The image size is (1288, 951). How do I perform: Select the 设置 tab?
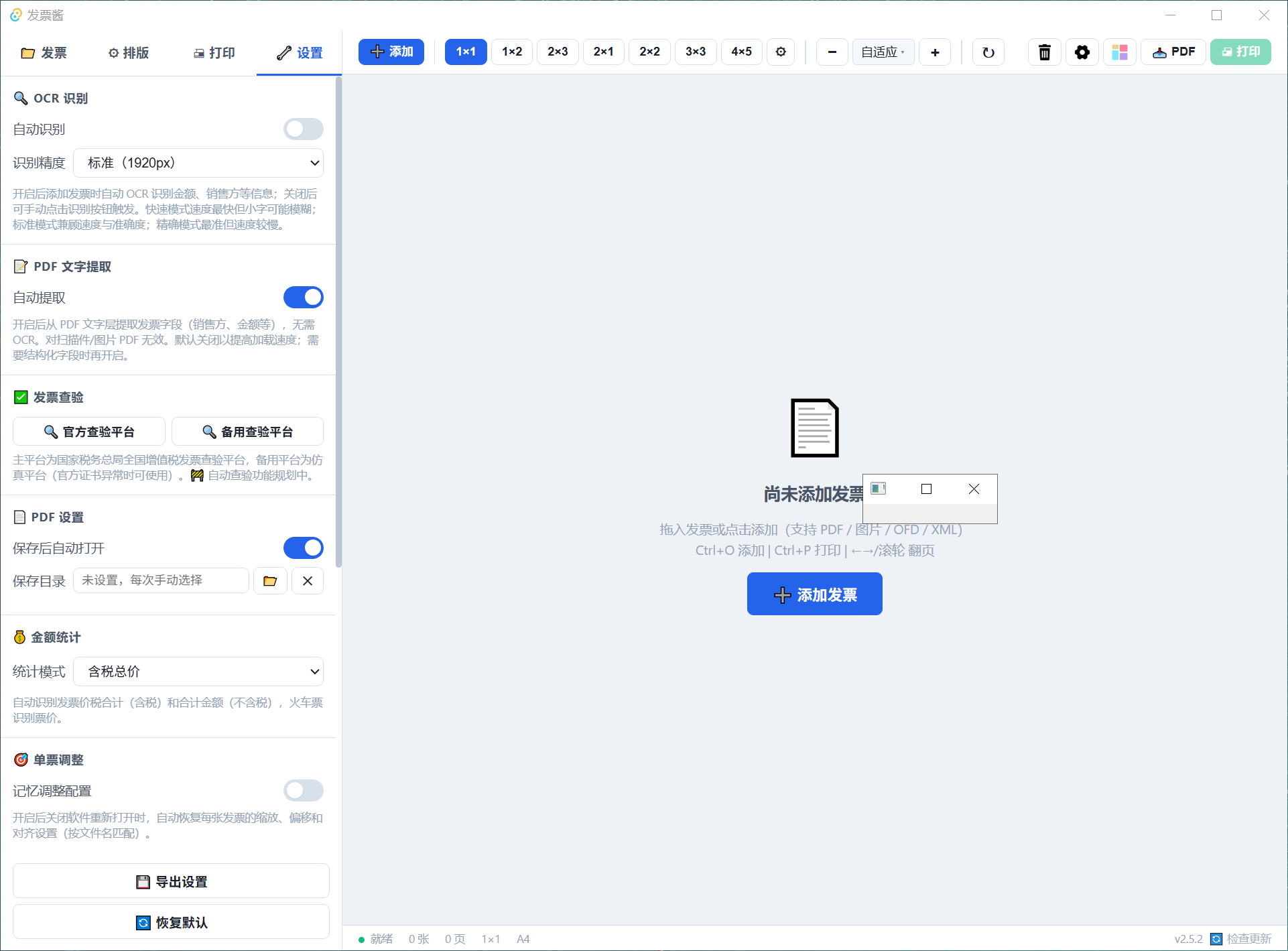click(x=300, y=53)
